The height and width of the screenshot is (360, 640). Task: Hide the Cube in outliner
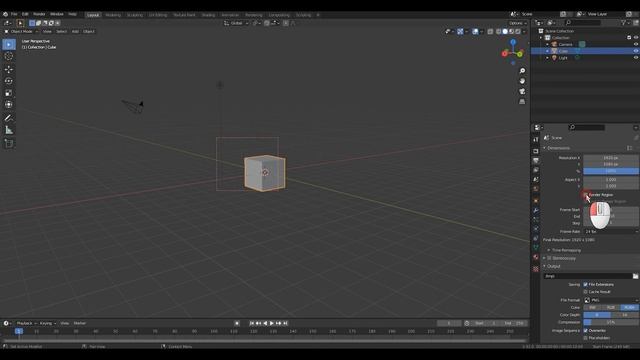[636, 51]
